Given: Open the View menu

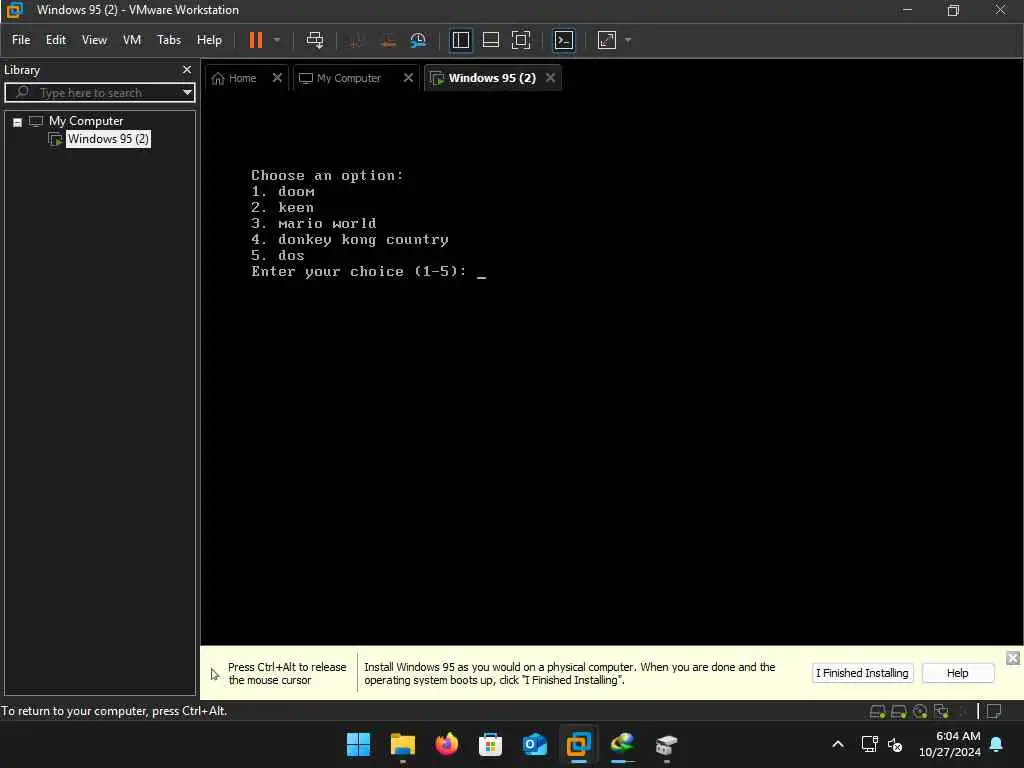Looking at the screenshot, I should (x=94, y=40).
